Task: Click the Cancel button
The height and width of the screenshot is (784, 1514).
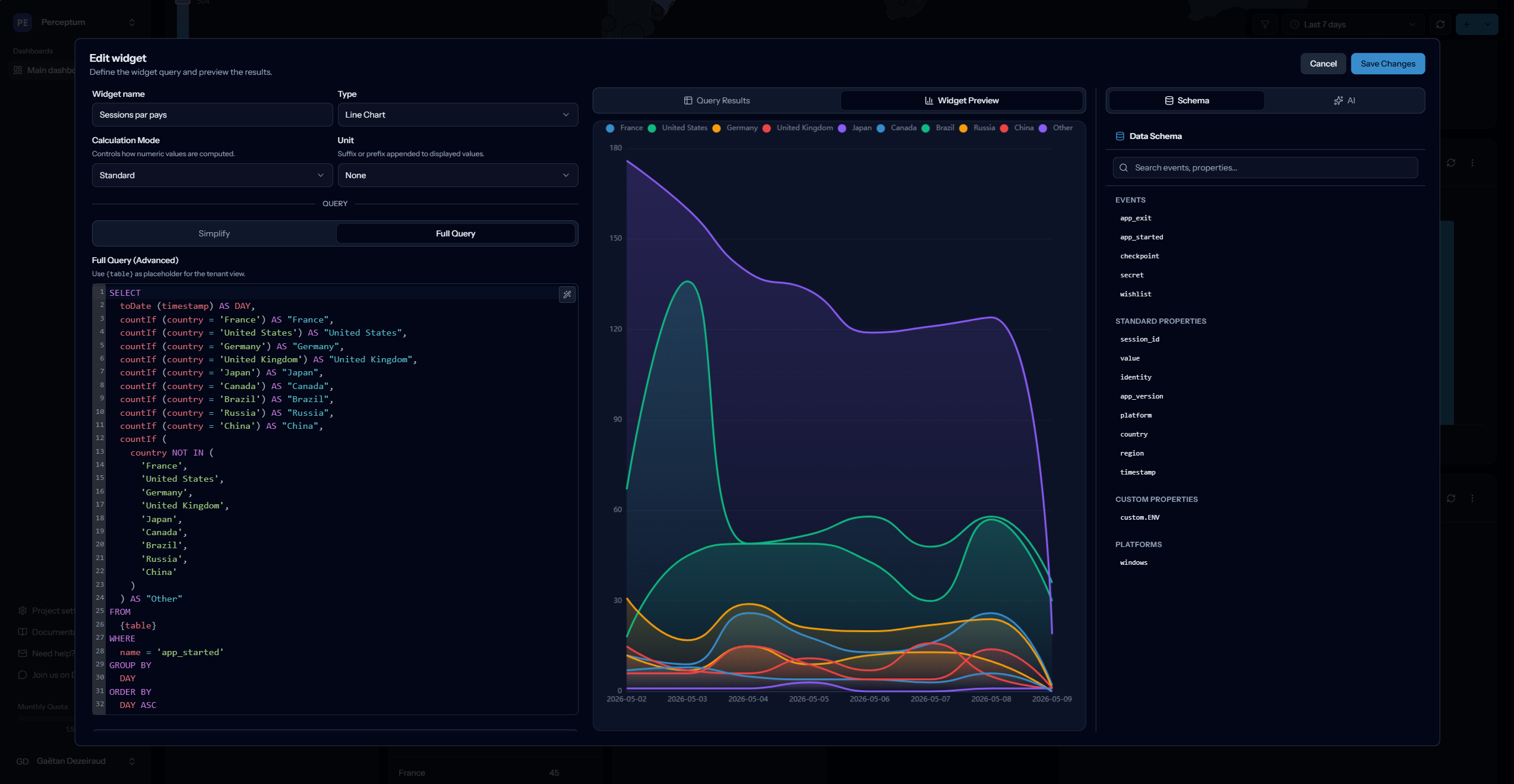Action: coord(1323,64)
